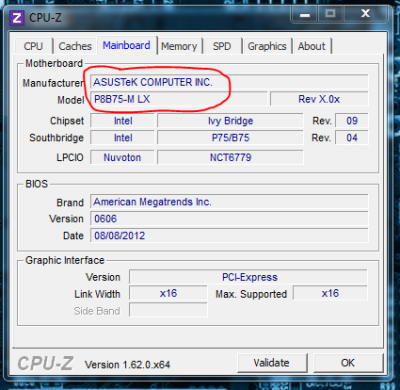Click the Manufacturer label
This screenshot has width=400, height=390.
pyautogui.click(x=53, y=83)
